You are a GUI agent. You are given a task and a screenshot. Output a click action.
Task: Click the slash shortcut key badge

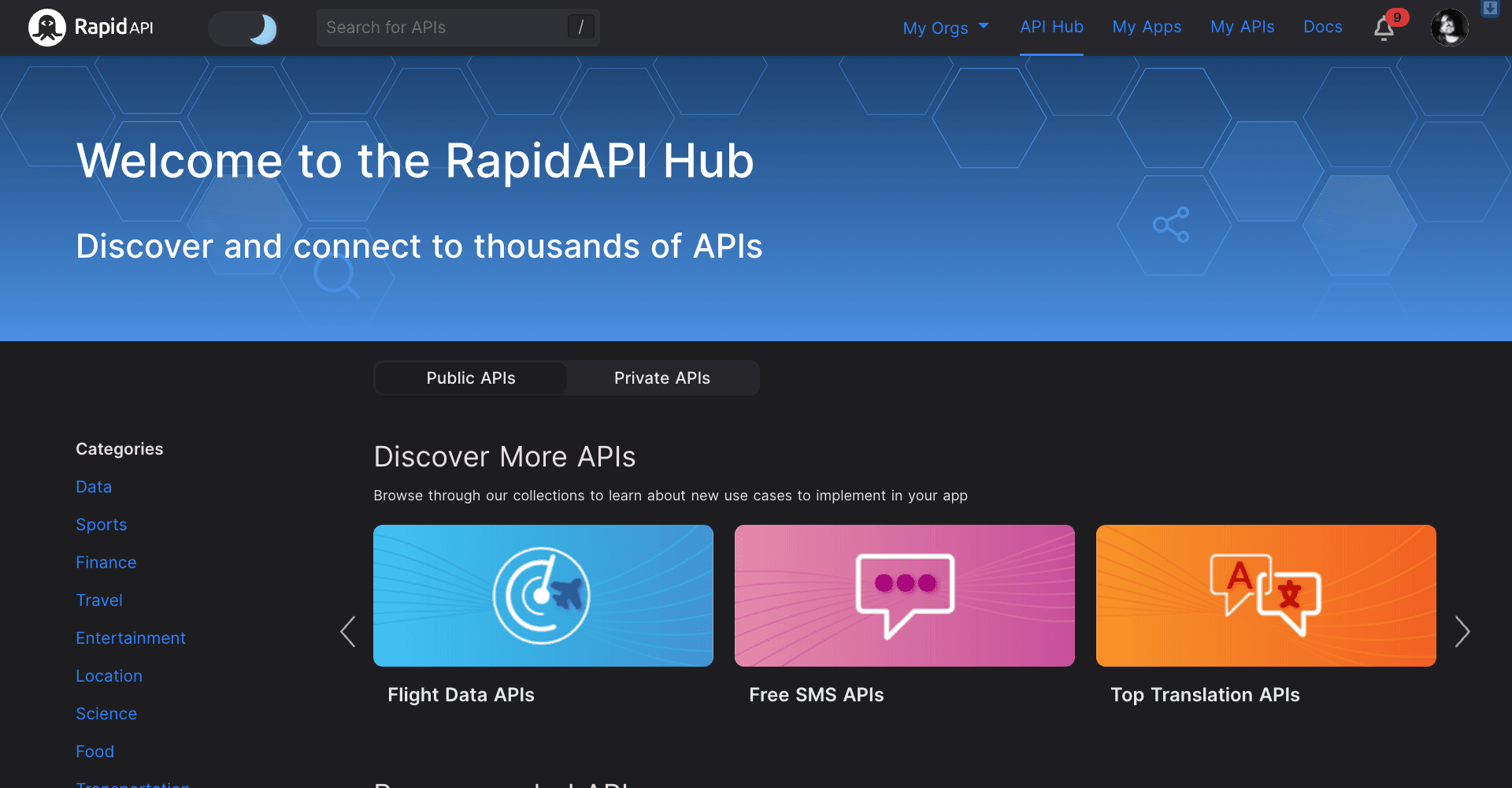click(580, 28)
